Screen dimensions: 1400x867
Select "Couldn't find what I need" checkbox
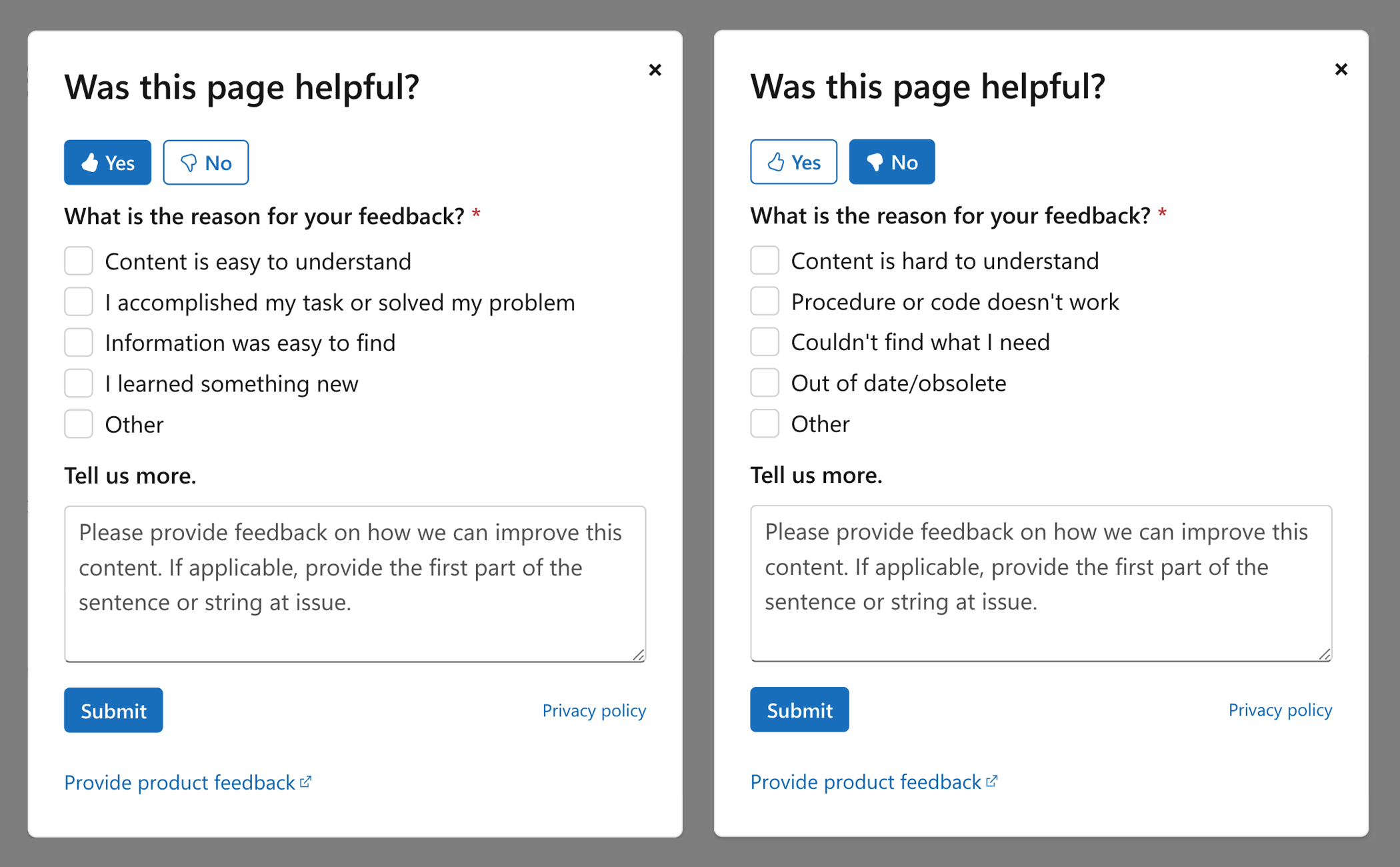[x=765, y=342]
